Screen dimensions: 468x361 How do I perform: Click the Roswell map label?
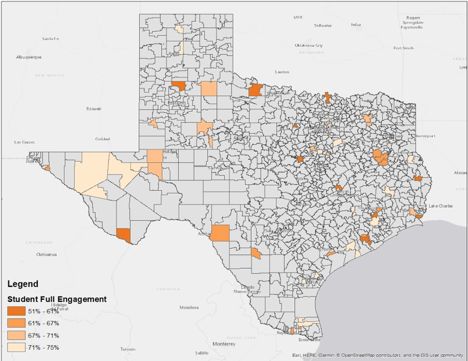point(94,109)
